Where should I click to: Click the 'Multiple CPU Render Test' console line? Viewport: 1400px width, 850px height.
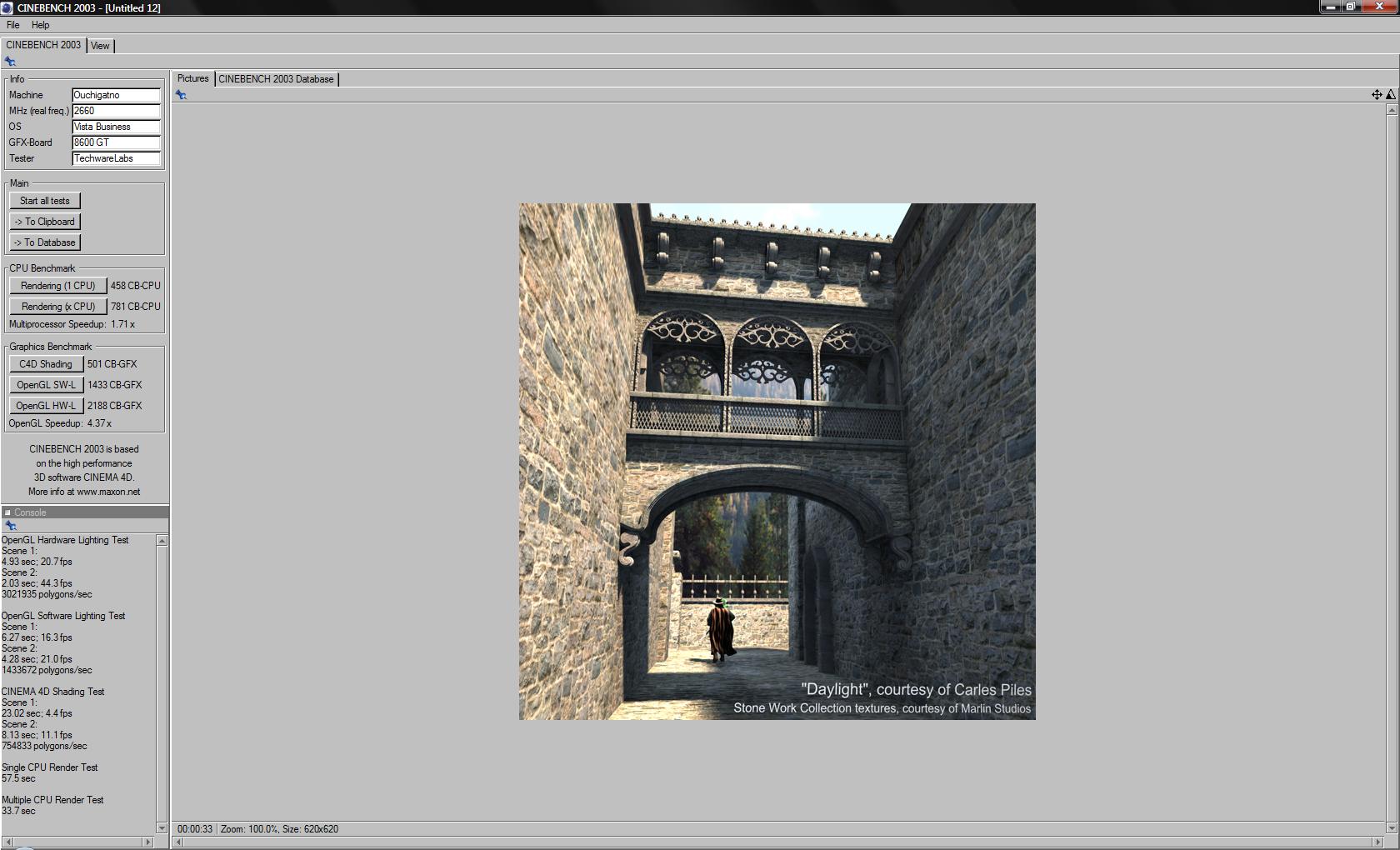point(52,800)
